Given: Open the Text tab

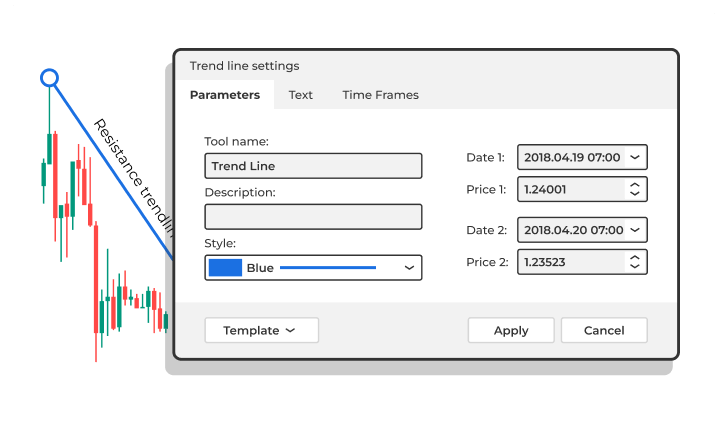Looking at the screenshot, I should [300, 95].
